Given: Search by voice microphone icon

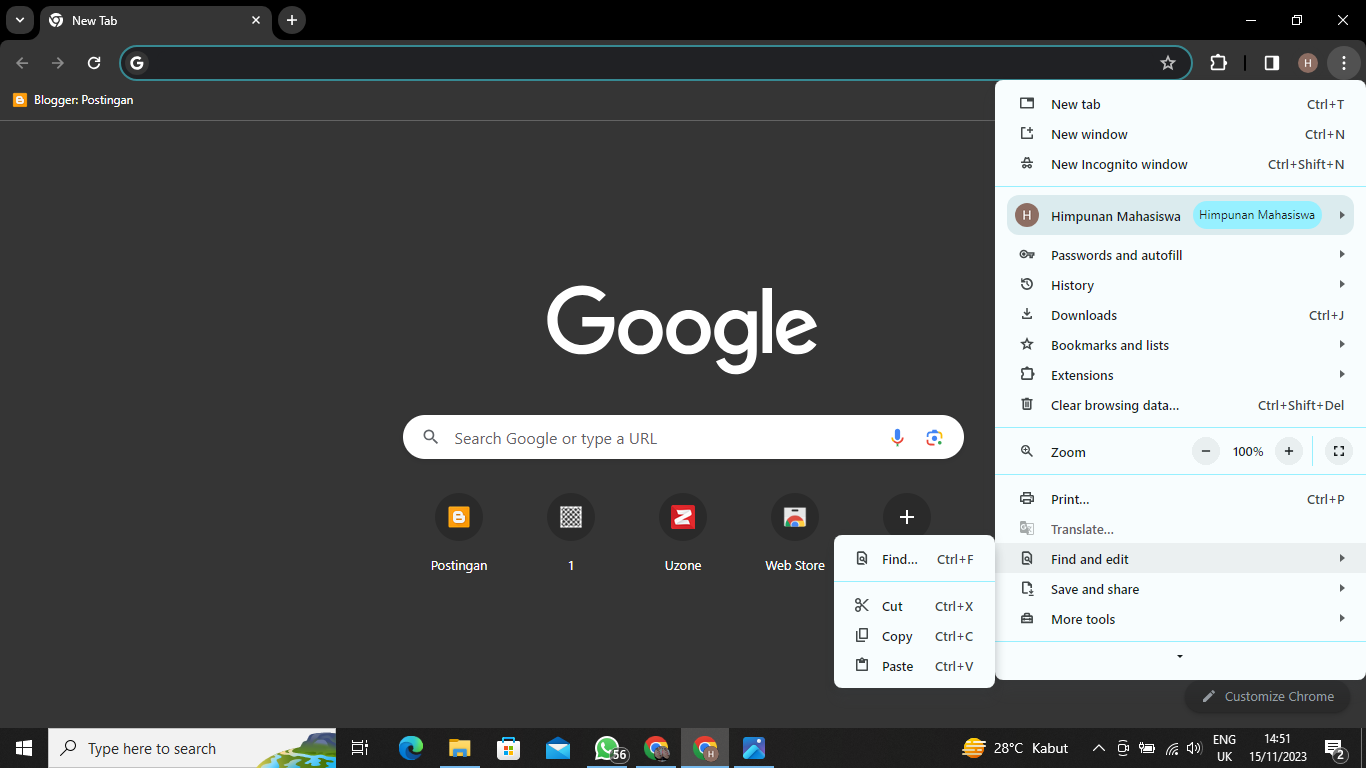Looking at the screenshot, I should coord(897,438).
